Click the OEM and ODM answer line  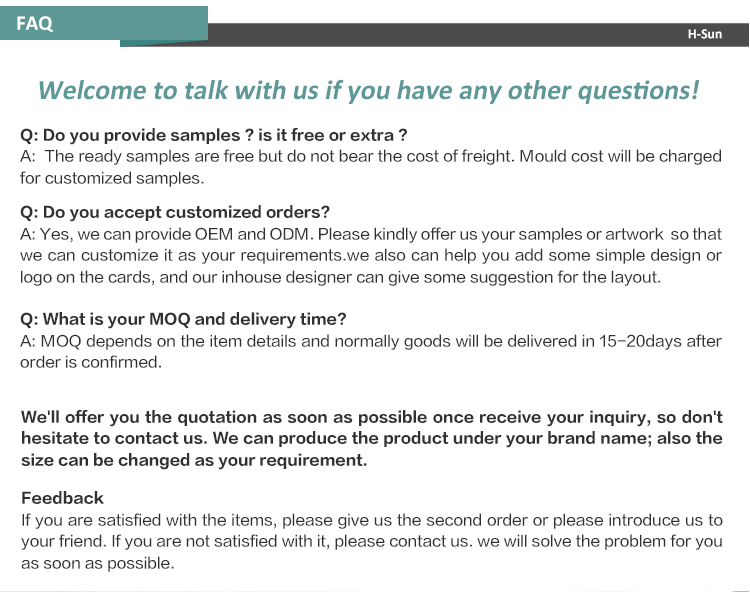pyautogui.click(x=371, y=234)
